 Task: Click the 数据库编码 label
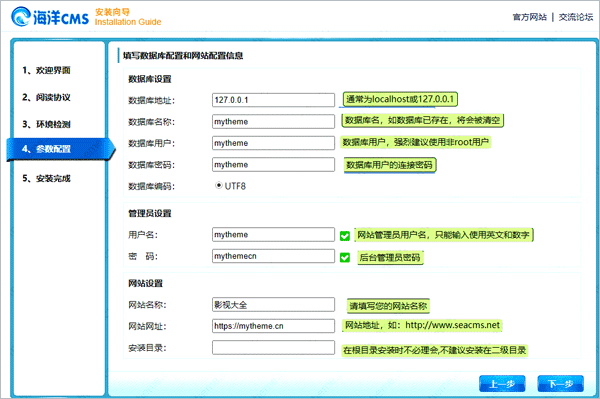click(152, 186)
